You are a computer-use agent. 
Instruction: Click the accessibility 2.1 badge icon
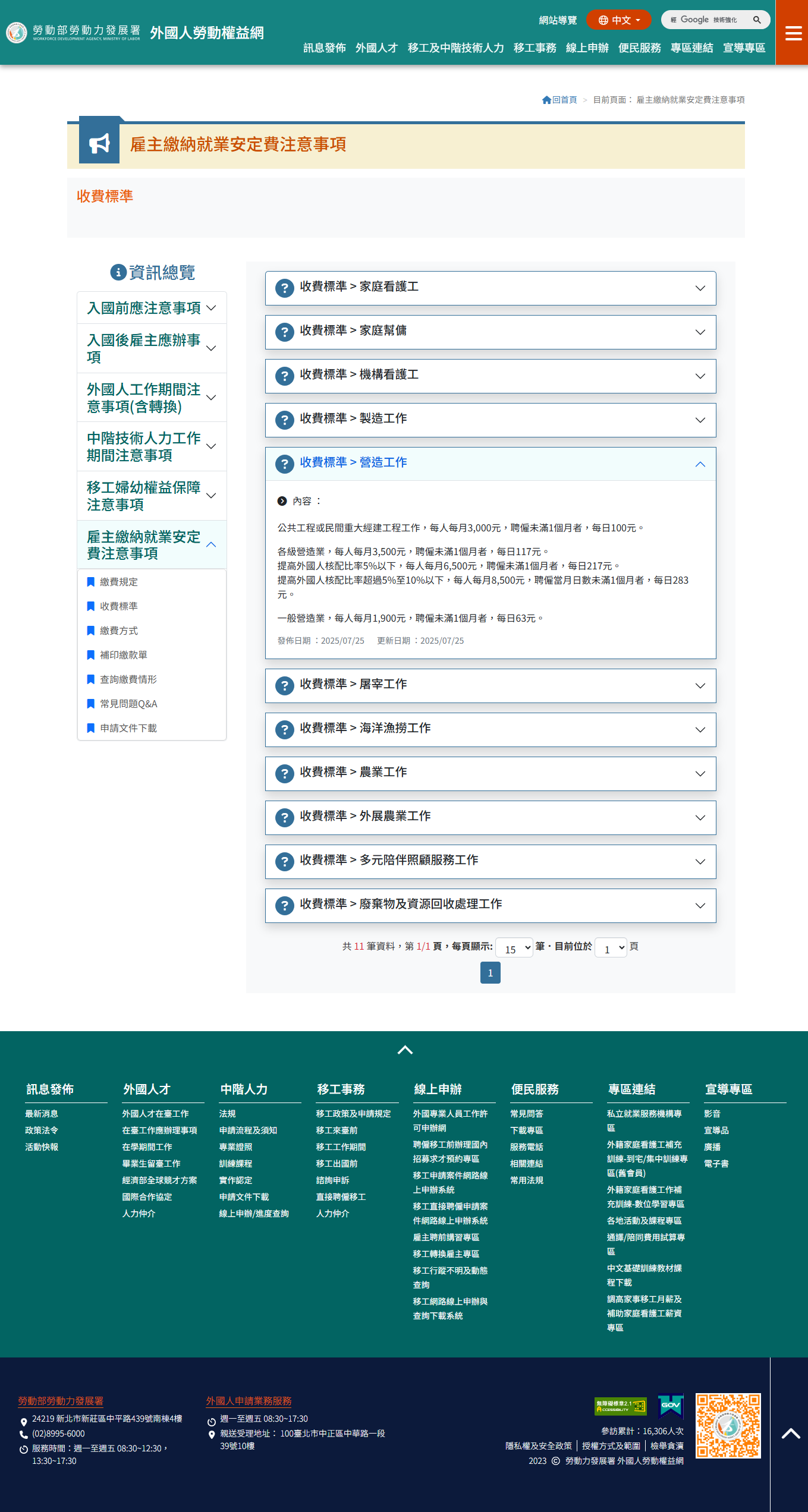pyautogui.click(x=620, y=1406)
